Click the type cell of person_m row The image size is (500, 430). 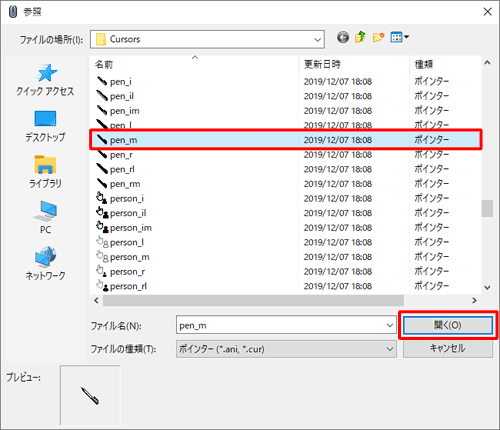point(432,257)
